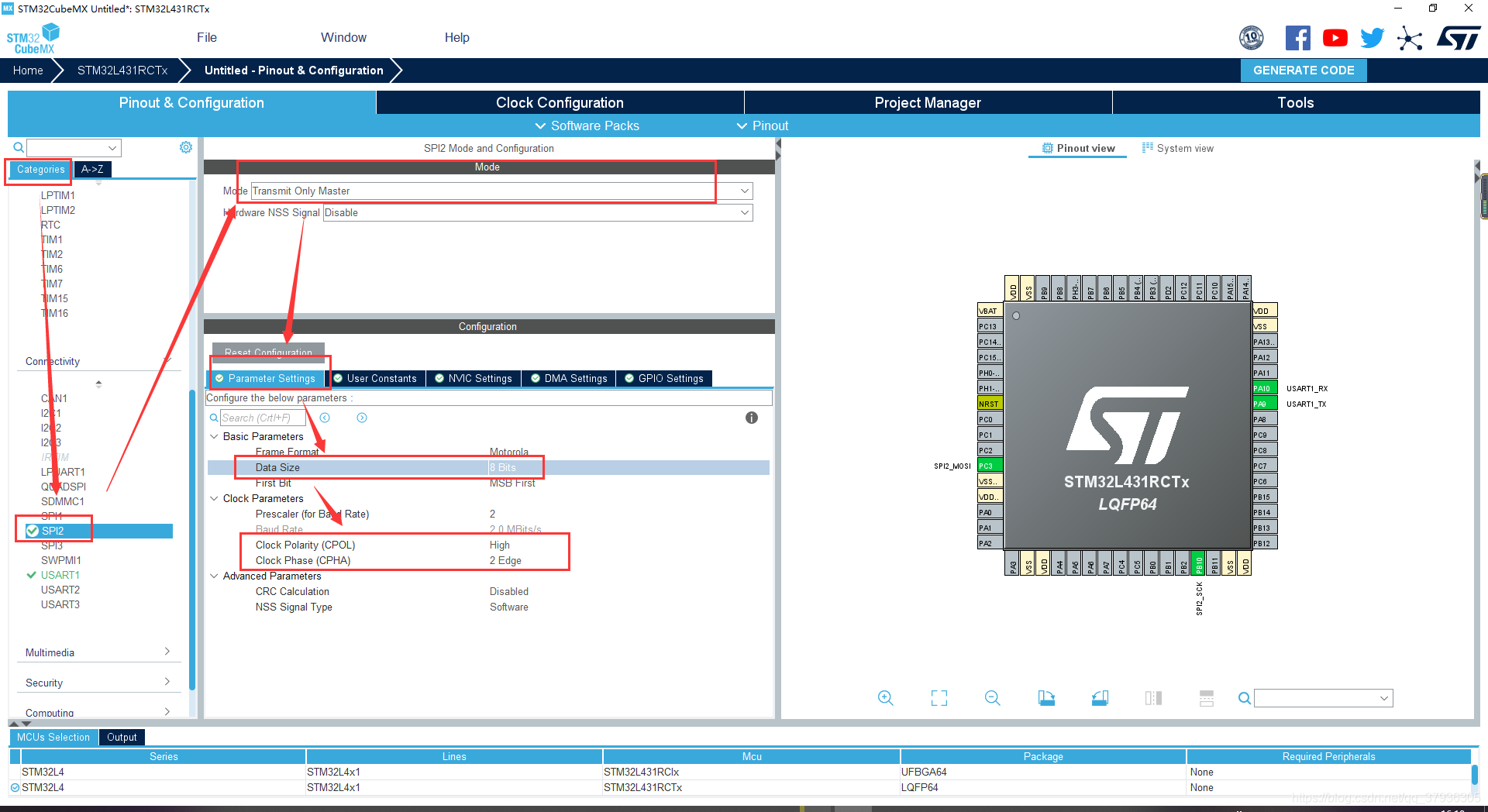Screen dimensions: 1488x812
Task: Open the SPI2 Mode dropdown
Action: click(502, 191)
